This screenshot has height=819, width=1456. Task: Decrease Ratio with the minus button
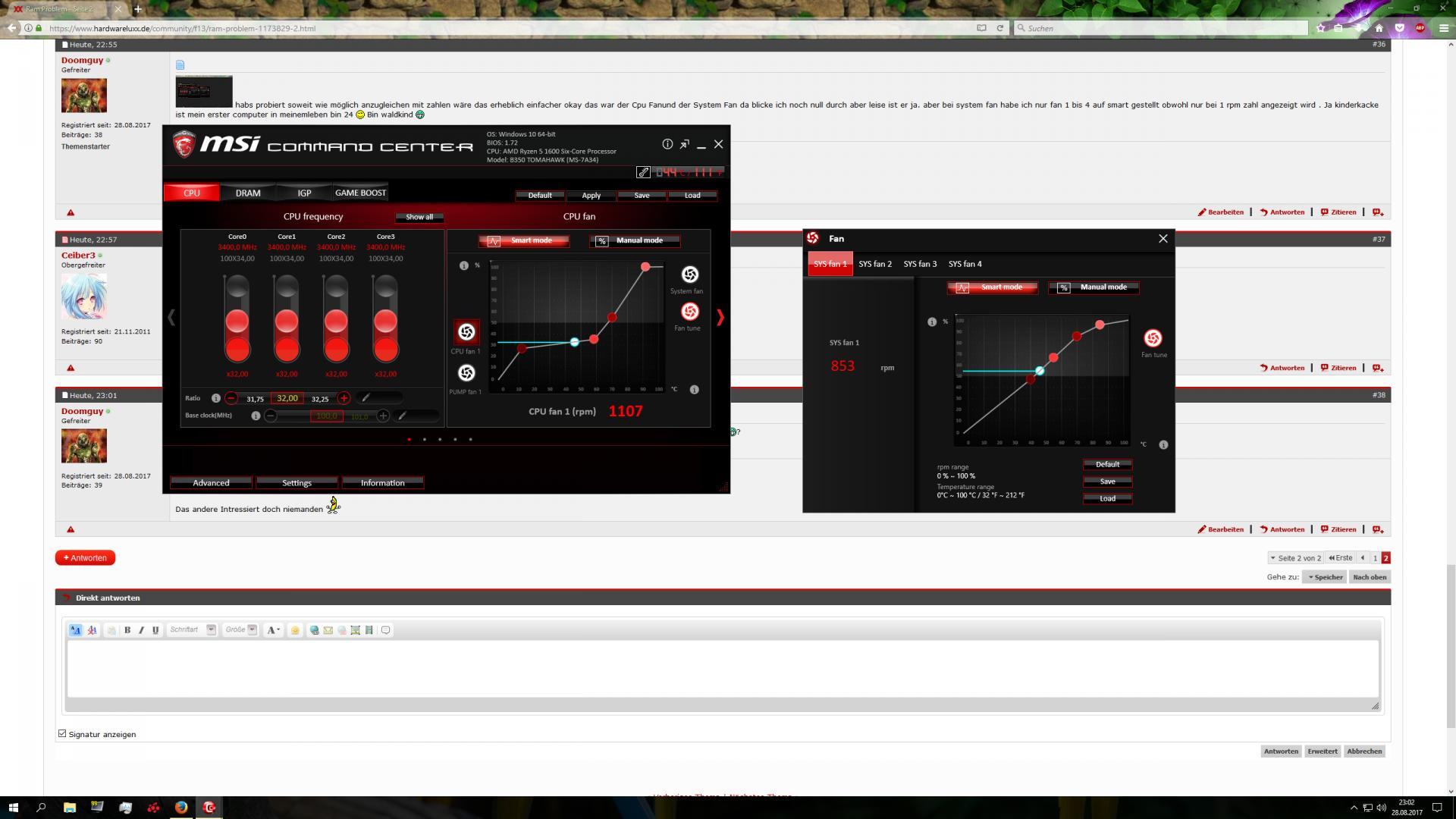(231, 398)
